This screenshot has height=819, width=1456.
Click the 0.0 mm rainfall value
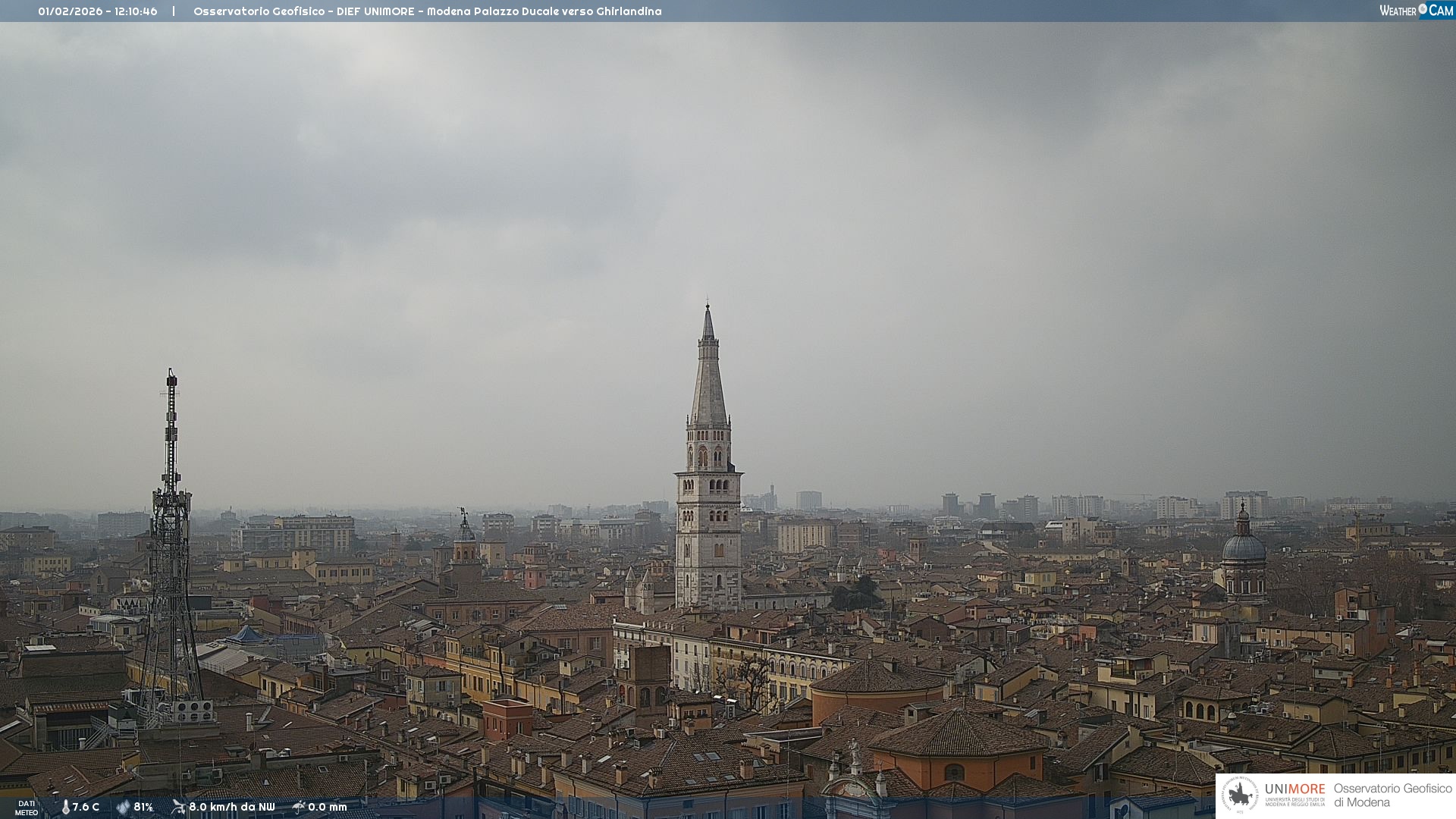[x=327, y=808]
